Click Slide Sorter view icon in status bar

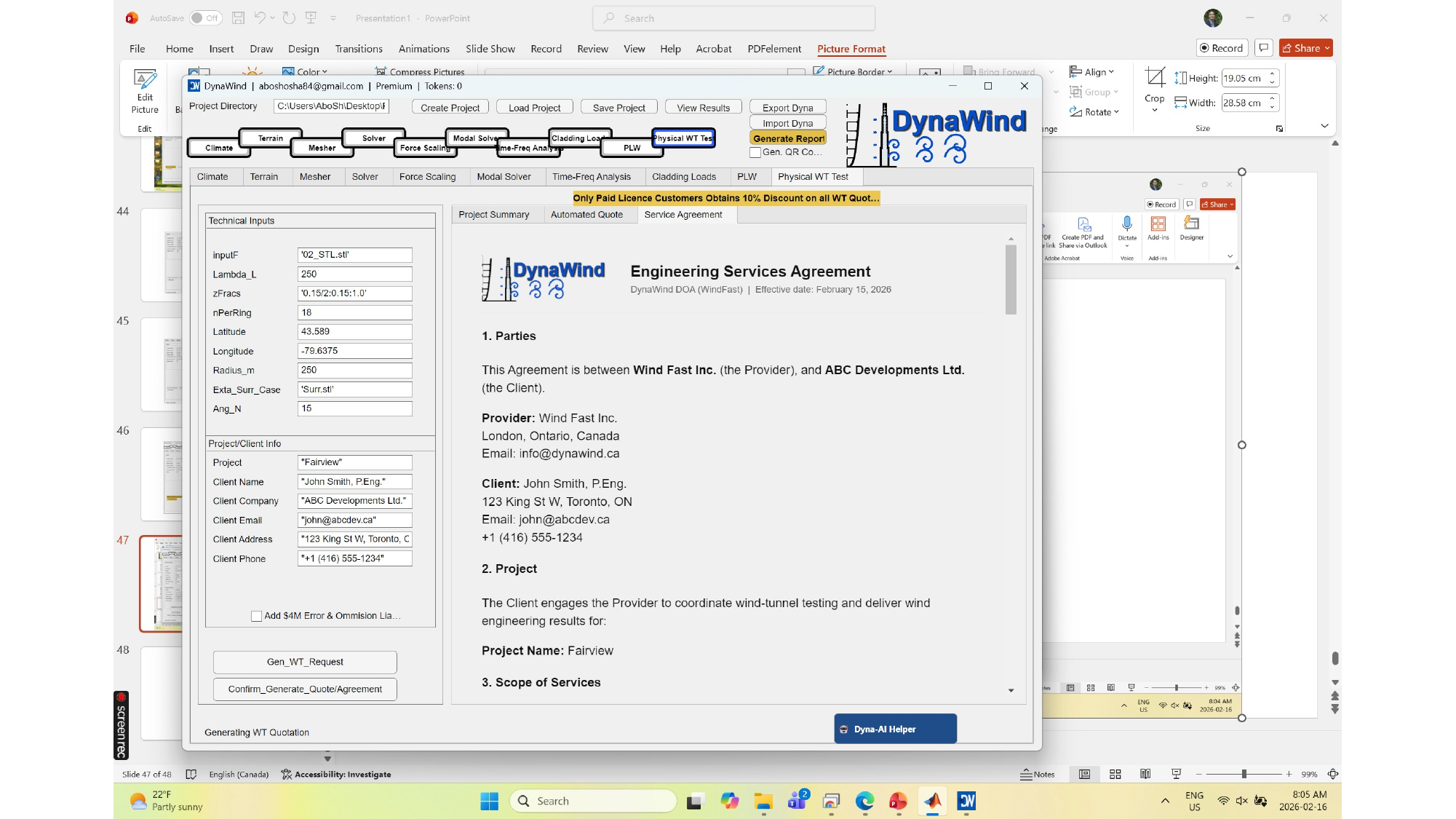1115,774
